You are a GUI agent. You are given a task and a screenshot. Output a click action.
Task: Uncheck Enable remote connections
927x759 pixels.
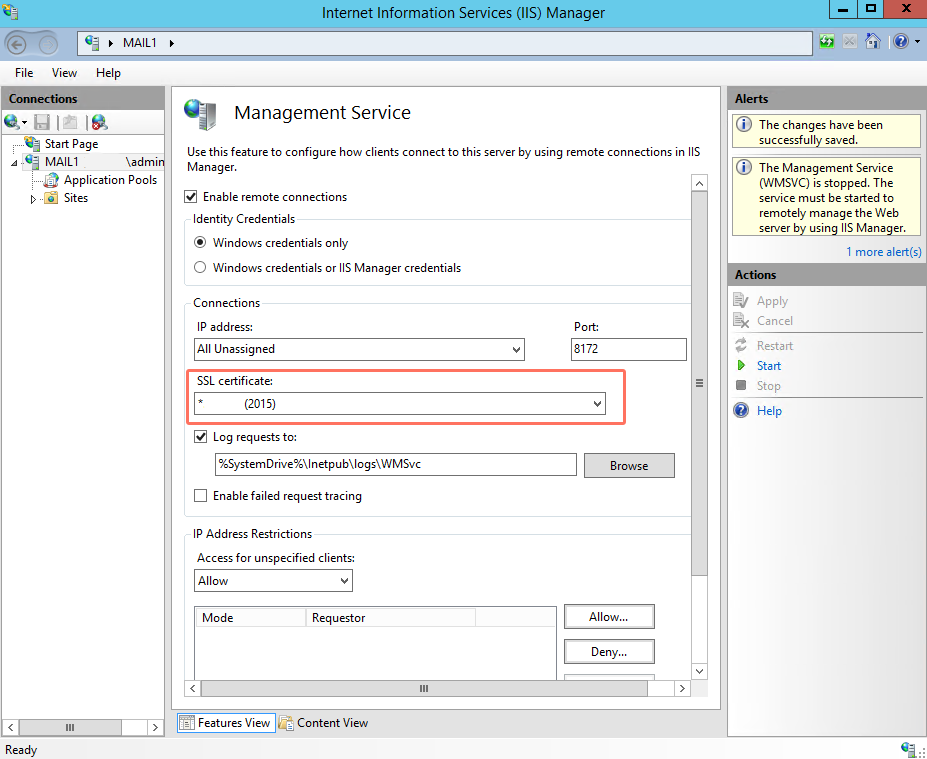[x=189, y=197]
